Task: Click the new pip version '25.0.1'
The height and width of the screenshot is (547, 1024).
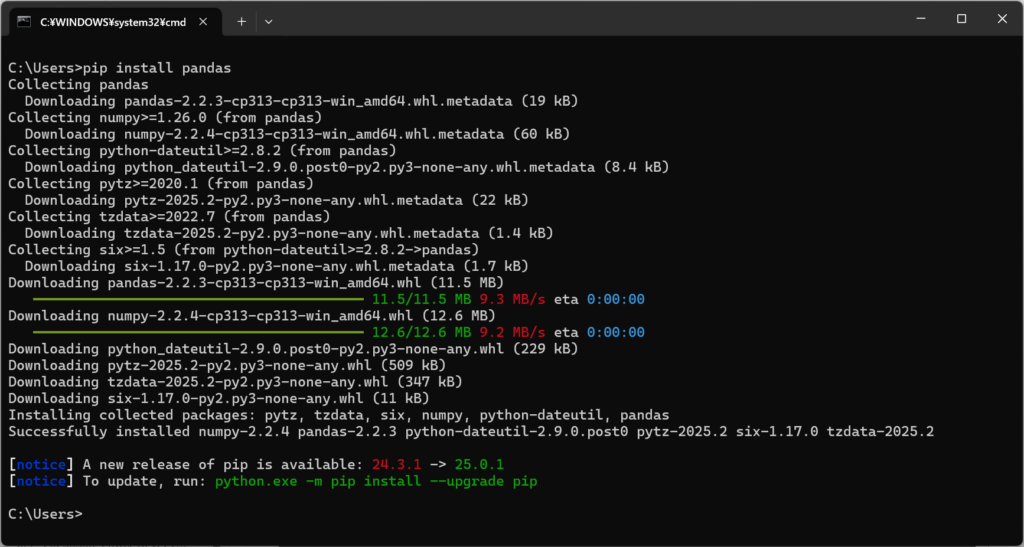Action: pos(479,465)
